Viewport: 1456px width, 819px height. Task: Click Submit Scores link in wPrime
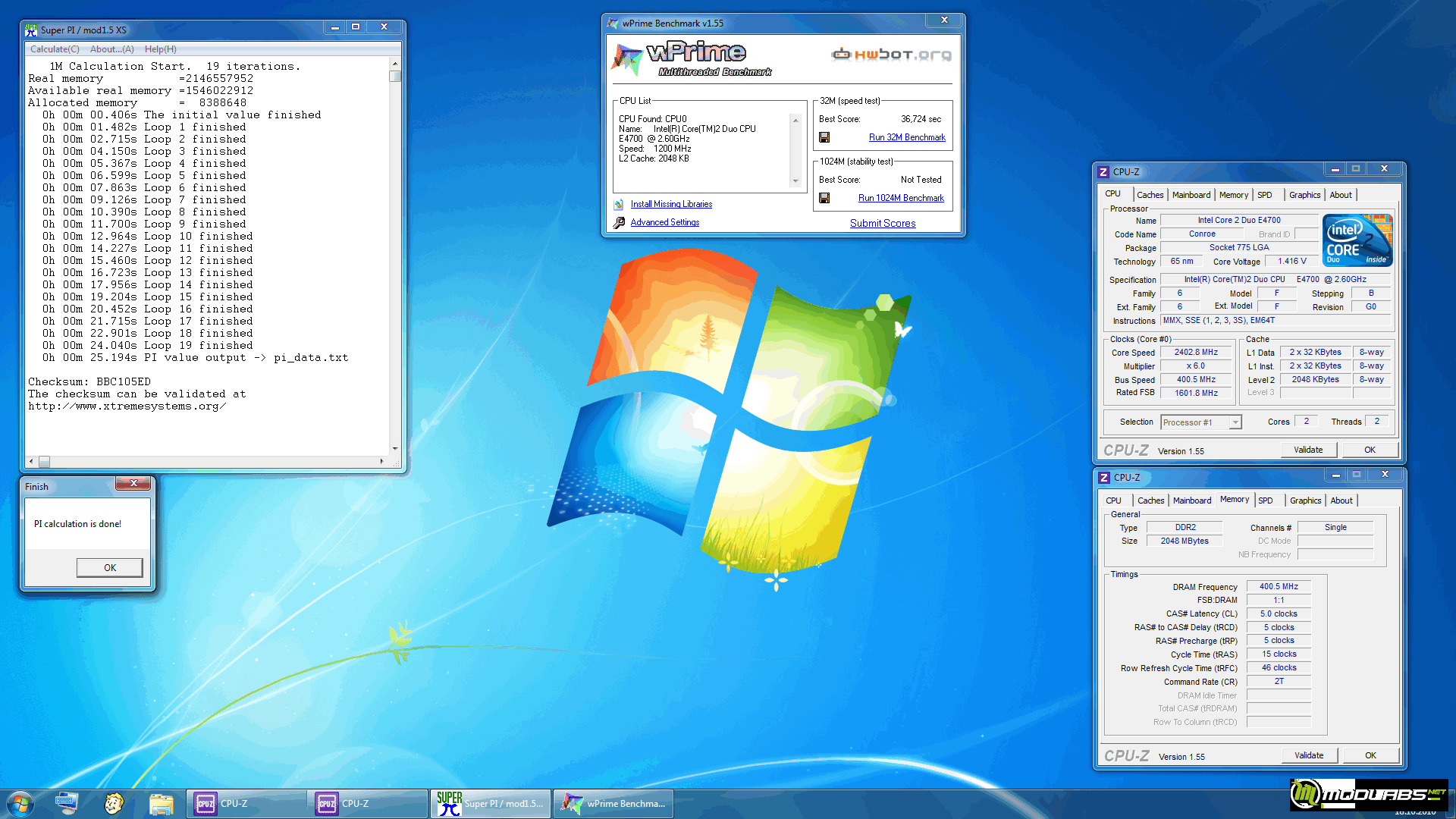(x=883, y=223)
